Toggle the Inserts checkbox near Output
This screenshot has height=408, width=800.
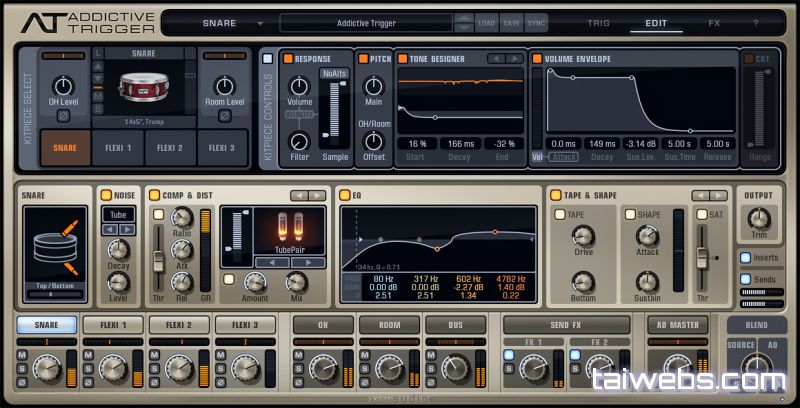[x=744, y=258]
